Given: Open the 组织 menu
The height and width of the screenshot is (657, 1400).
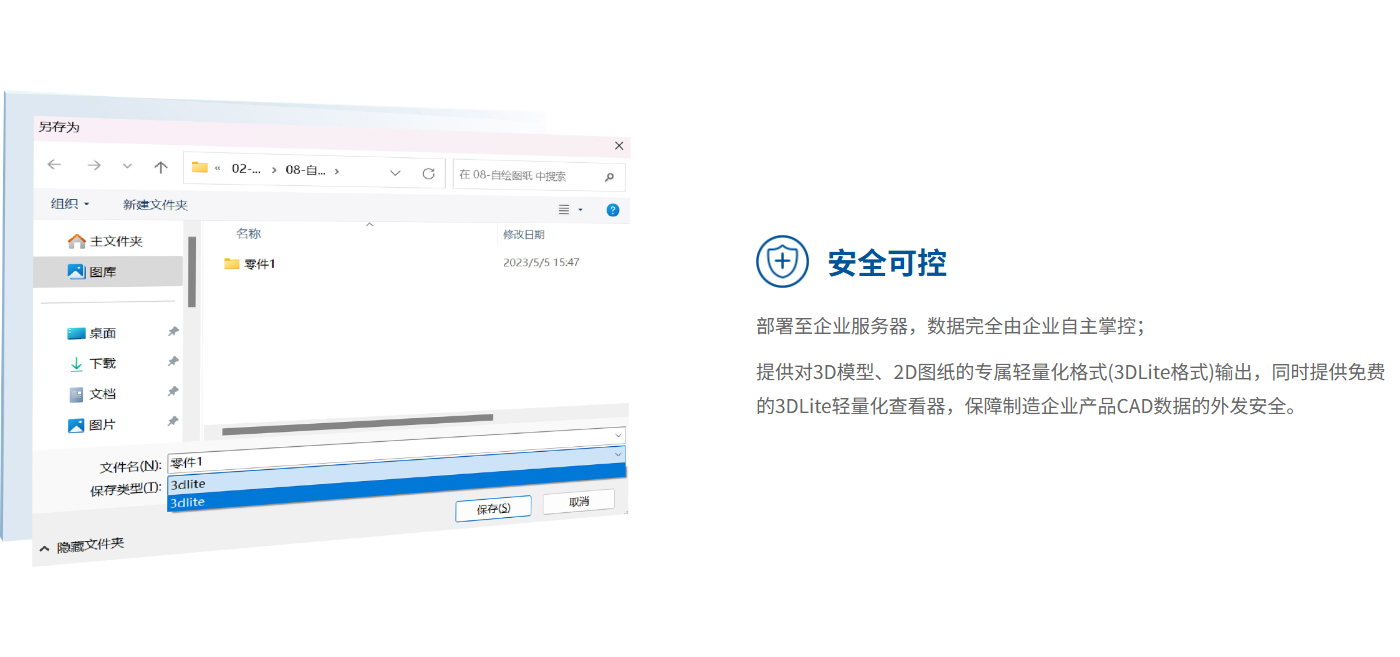Looking at the screenshot, I should [x=70, y=203].
